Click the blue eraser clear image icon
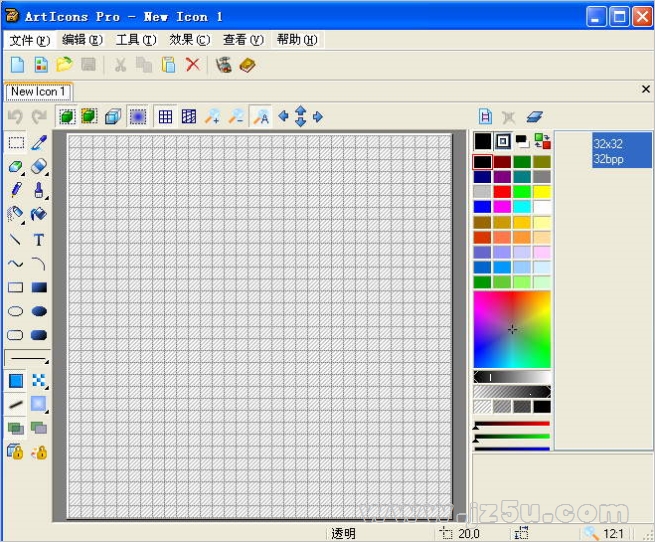The image size is (655, 542). point(534,117)
